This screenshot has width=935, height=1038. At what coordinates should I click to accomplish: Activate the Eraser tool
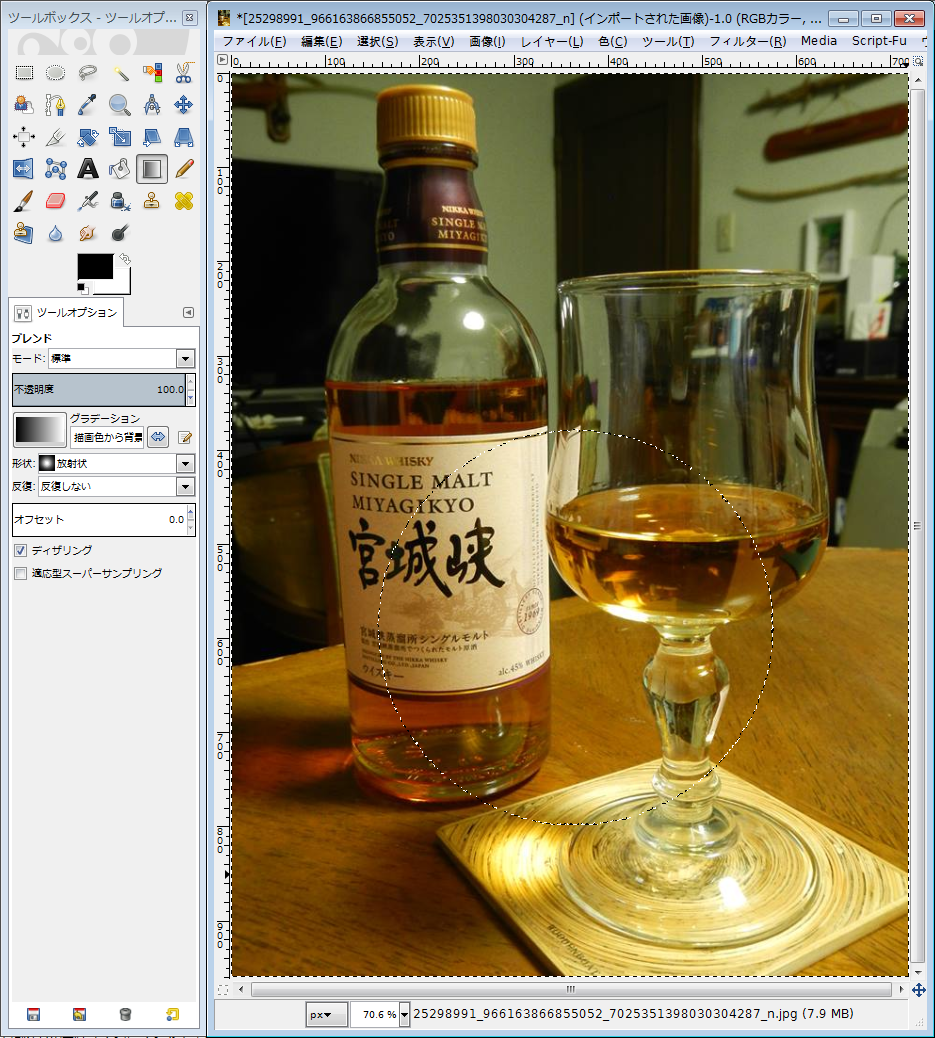coord(56,201)
